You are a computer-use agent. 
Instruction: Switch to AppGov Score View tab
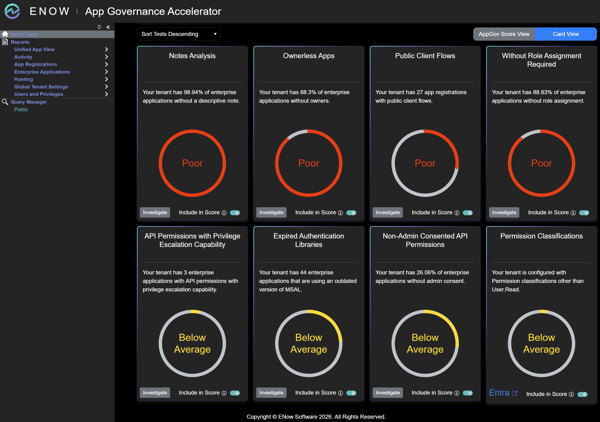click(504, 34)
